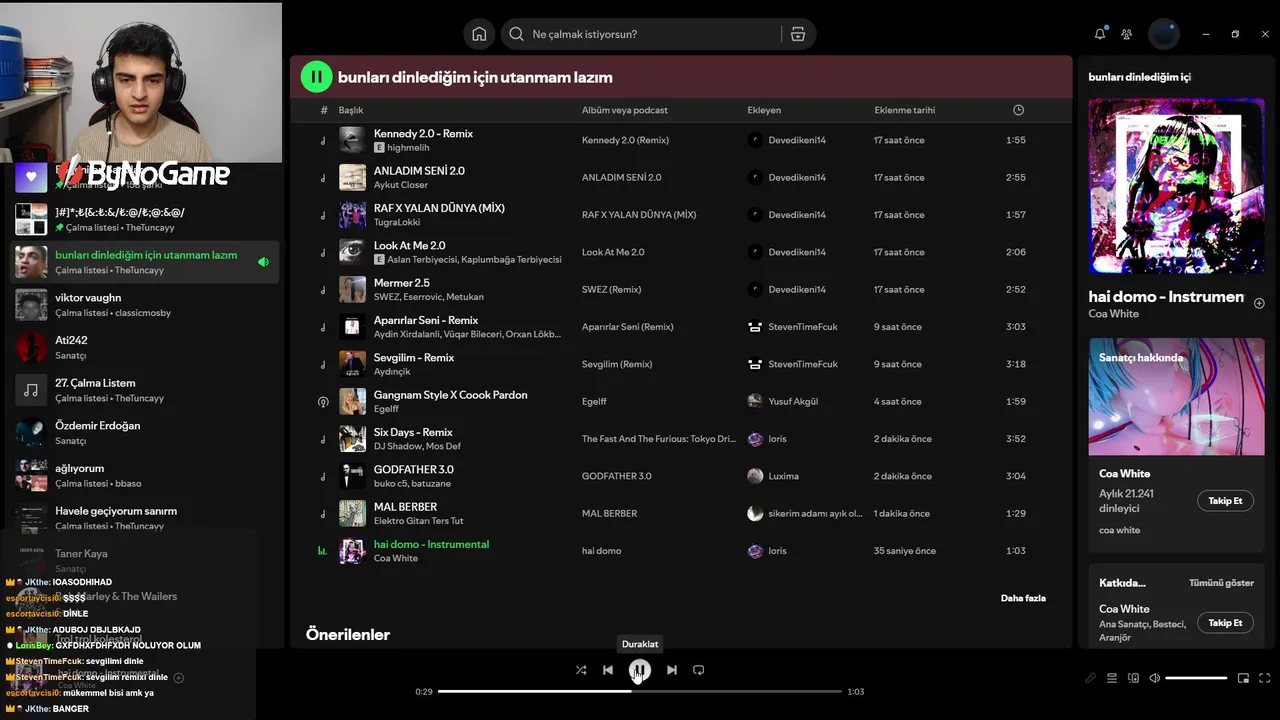
Task: Click the now playing album artwork
Action: [x=1176, y=186]
